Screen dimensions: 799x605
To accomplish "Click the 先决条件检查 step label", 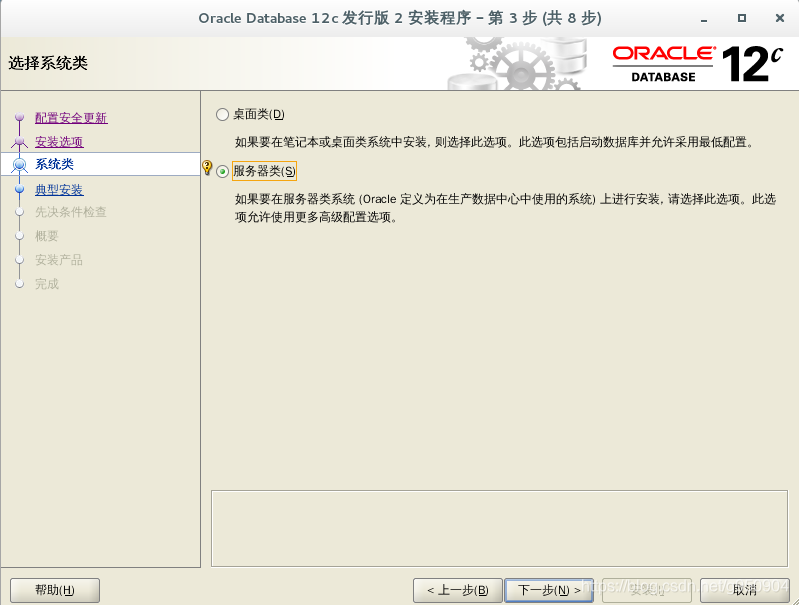I will (x=70, y=212).
